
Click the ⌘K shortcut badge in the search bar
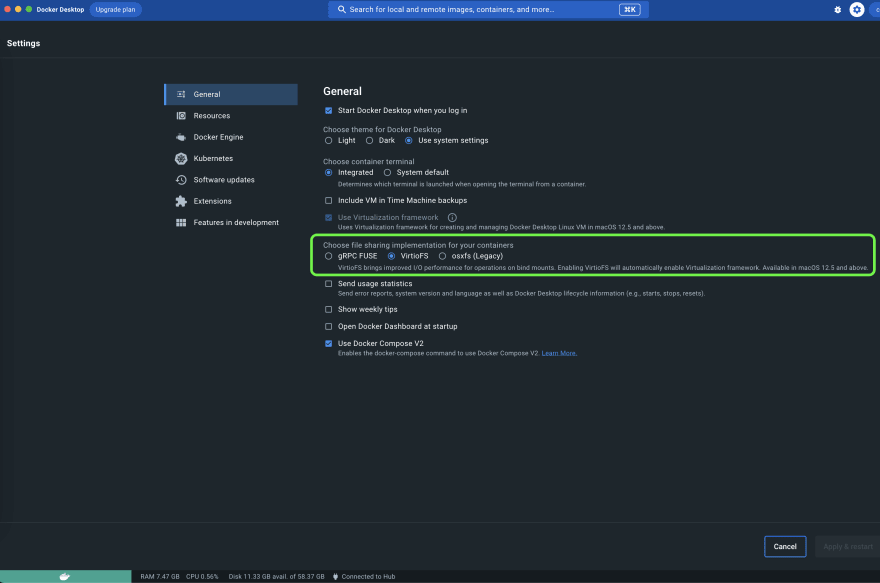click(x=630, y=10)
